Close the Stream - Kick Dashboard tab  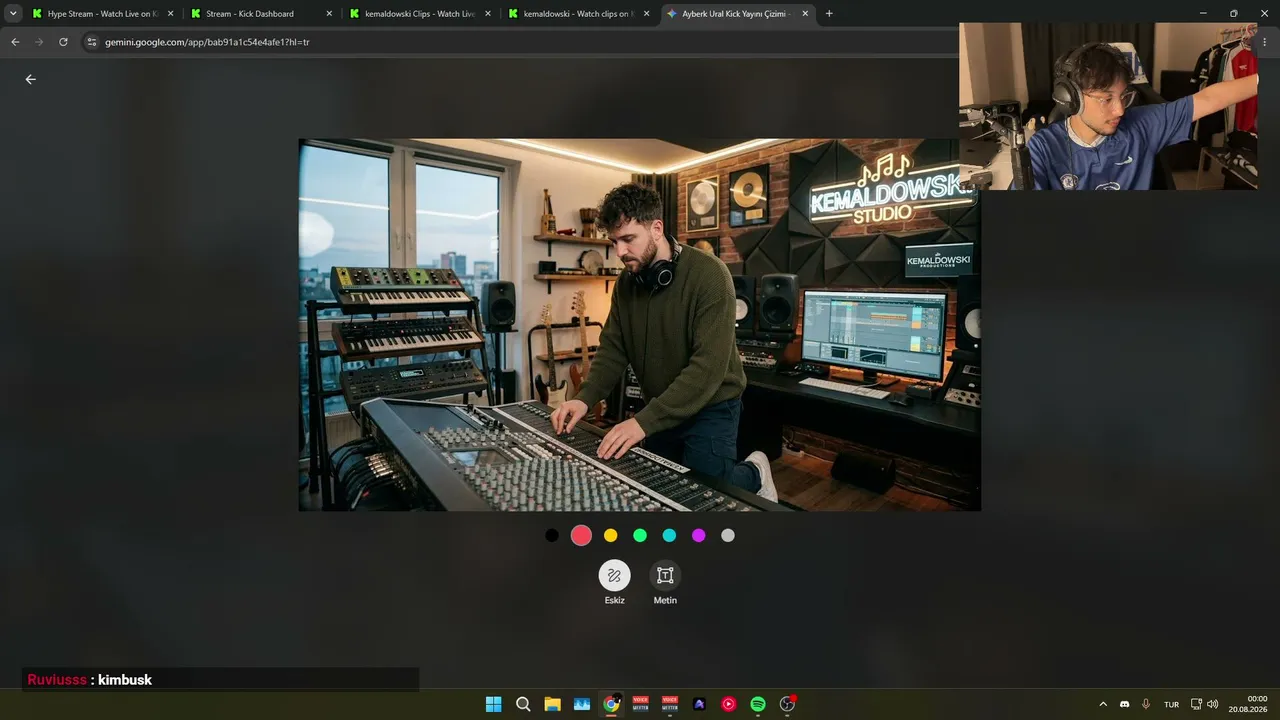[x=329, y=14]
